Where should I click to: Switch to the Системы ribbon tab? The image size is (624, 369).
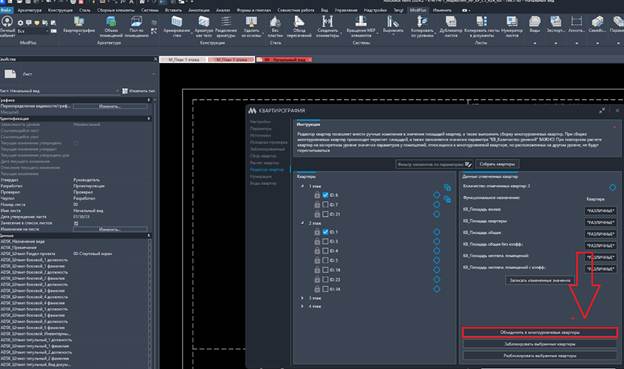(x=150, y=10)
